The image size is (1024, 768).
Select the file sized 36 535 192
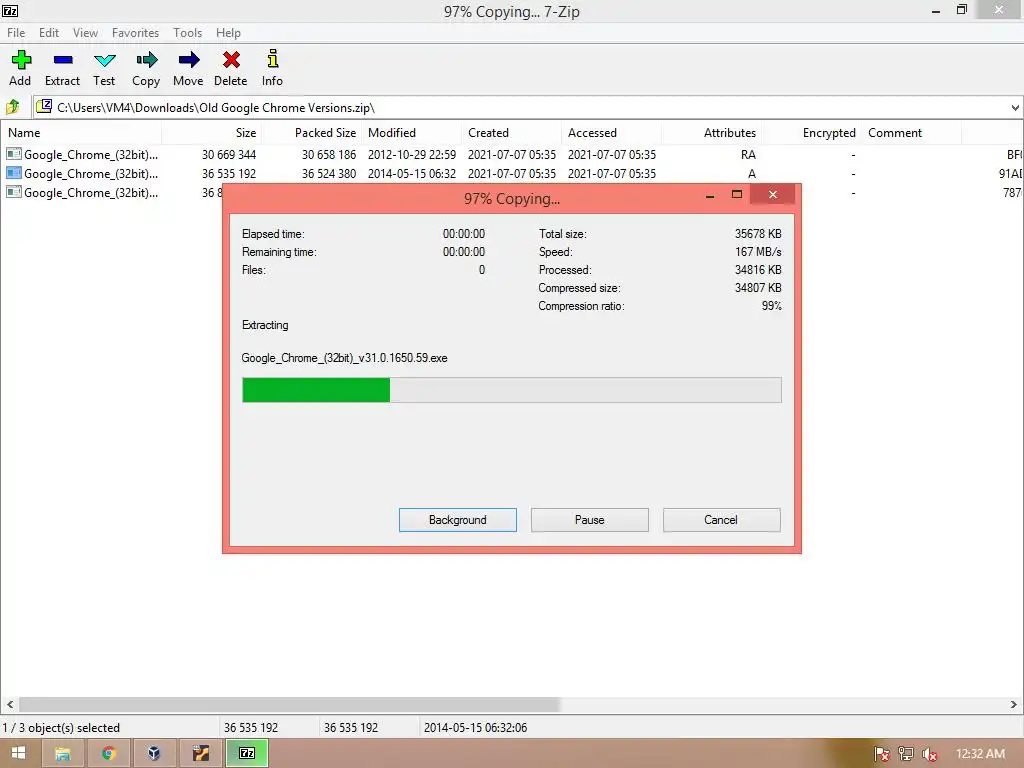tap(511, 174)
